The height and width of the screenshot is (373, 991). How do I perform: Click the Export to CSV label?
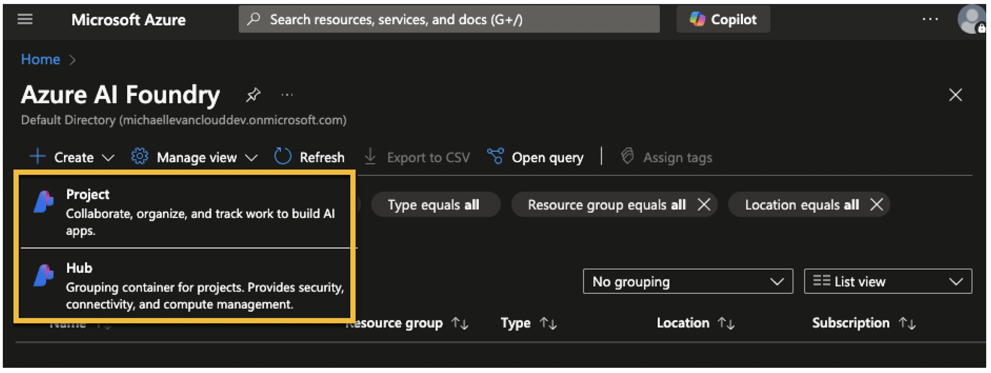(x=428, y=157)
